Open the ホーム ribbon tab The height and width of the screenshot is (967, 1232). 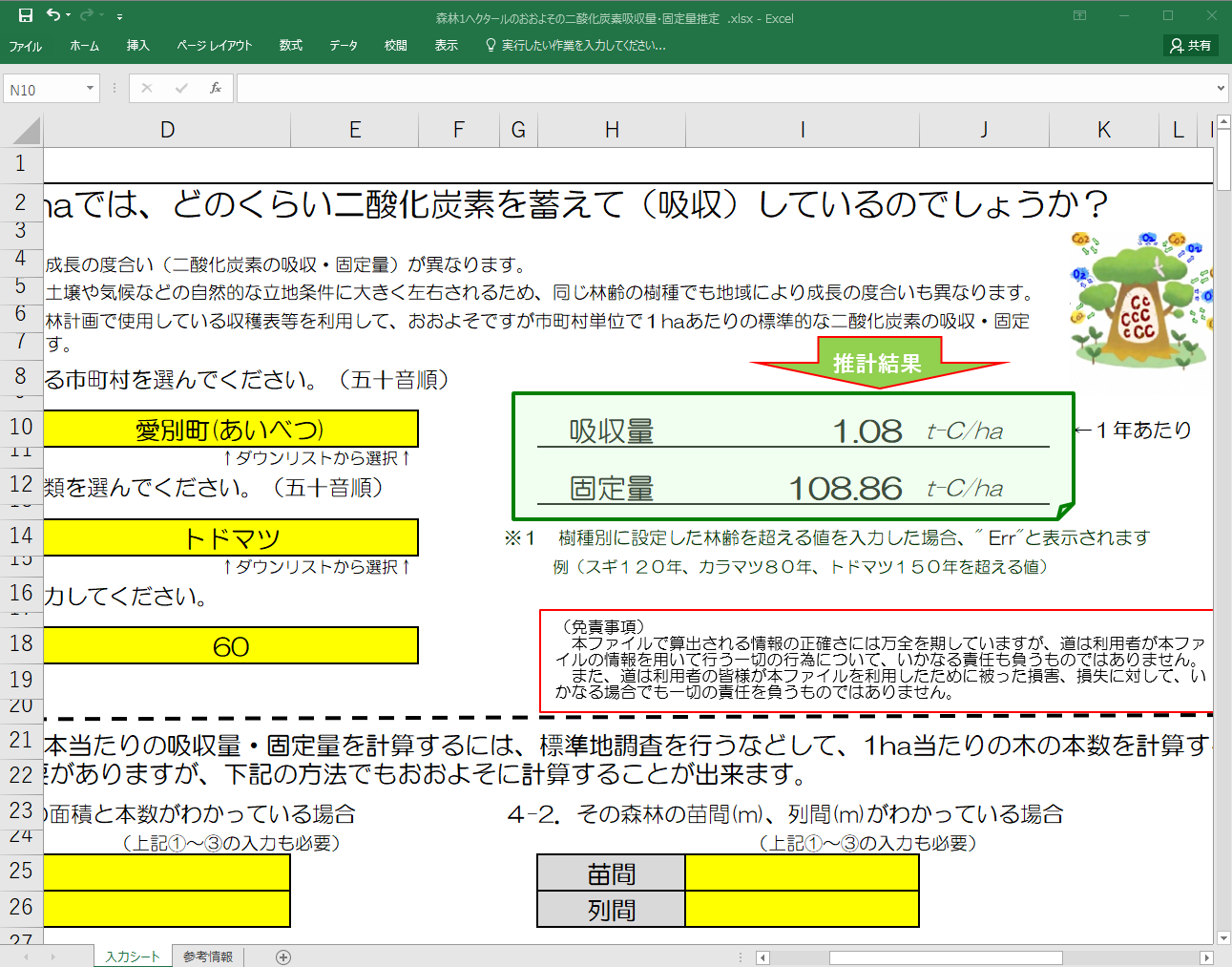[x=84, y=45]
